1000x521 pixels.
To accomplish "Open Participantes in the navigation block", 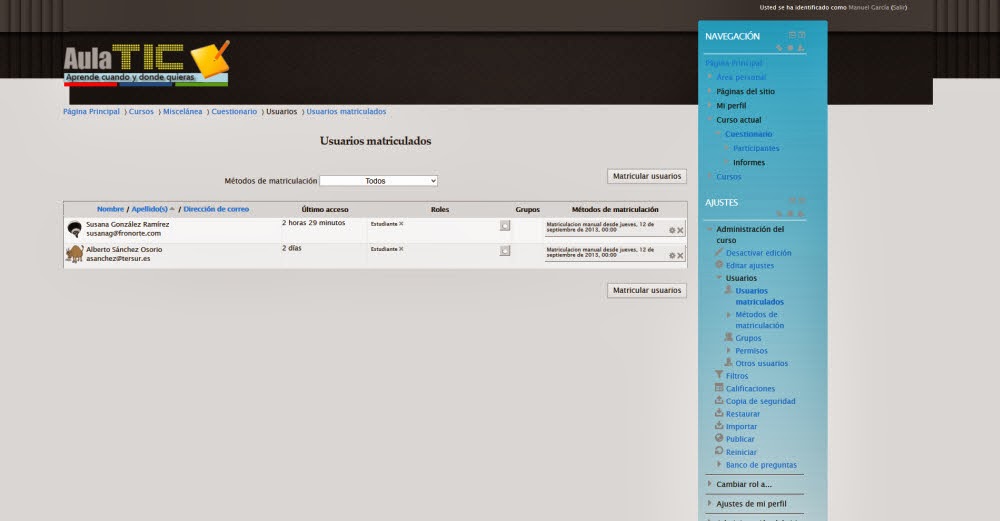I will [x=756, y=148].
